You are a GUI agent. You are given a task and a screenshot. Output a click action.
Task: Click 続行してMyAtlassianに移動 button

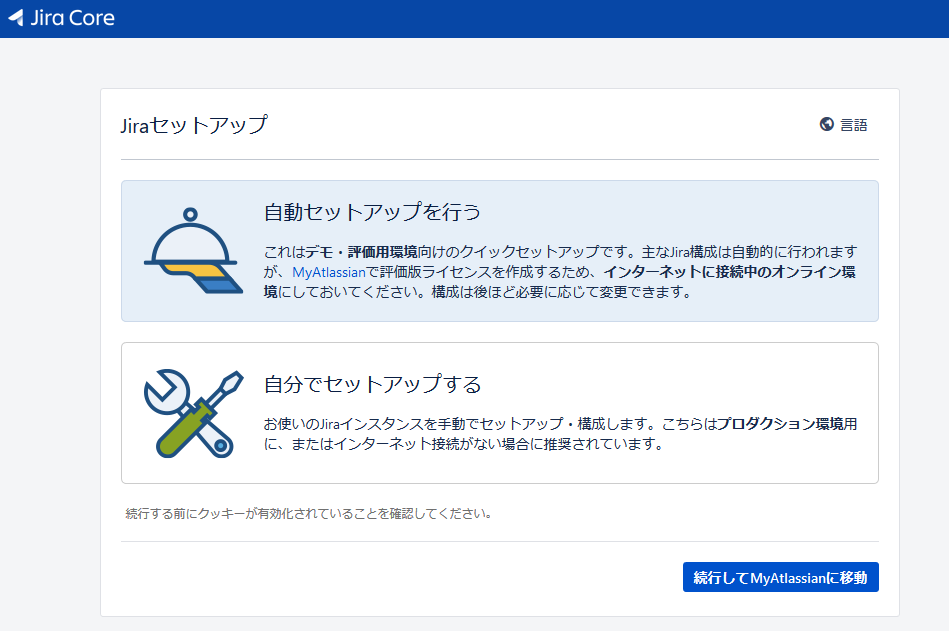point(780,577)
